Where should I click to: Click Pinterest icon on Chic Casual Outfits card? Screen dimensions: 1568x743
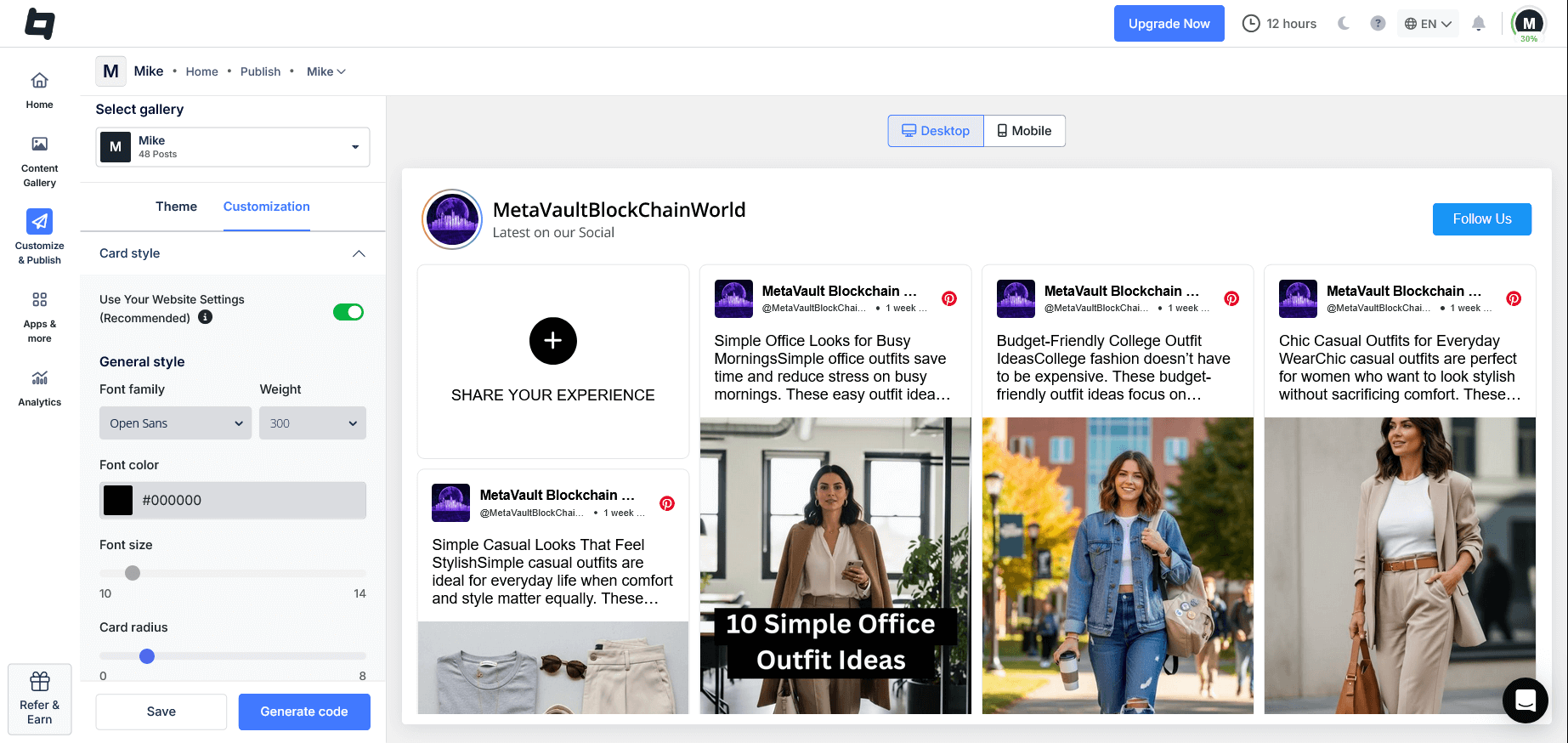(1514, 298)
